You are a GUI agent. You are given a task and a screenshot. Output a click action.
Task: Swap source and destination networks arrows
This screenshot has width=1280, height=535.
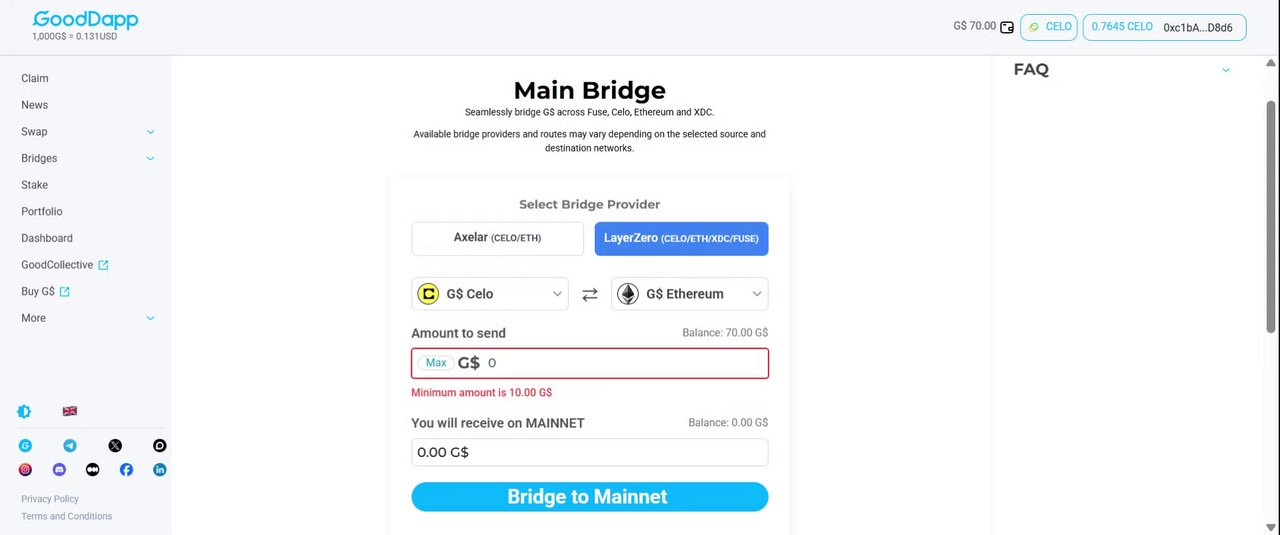pos(590,294)
